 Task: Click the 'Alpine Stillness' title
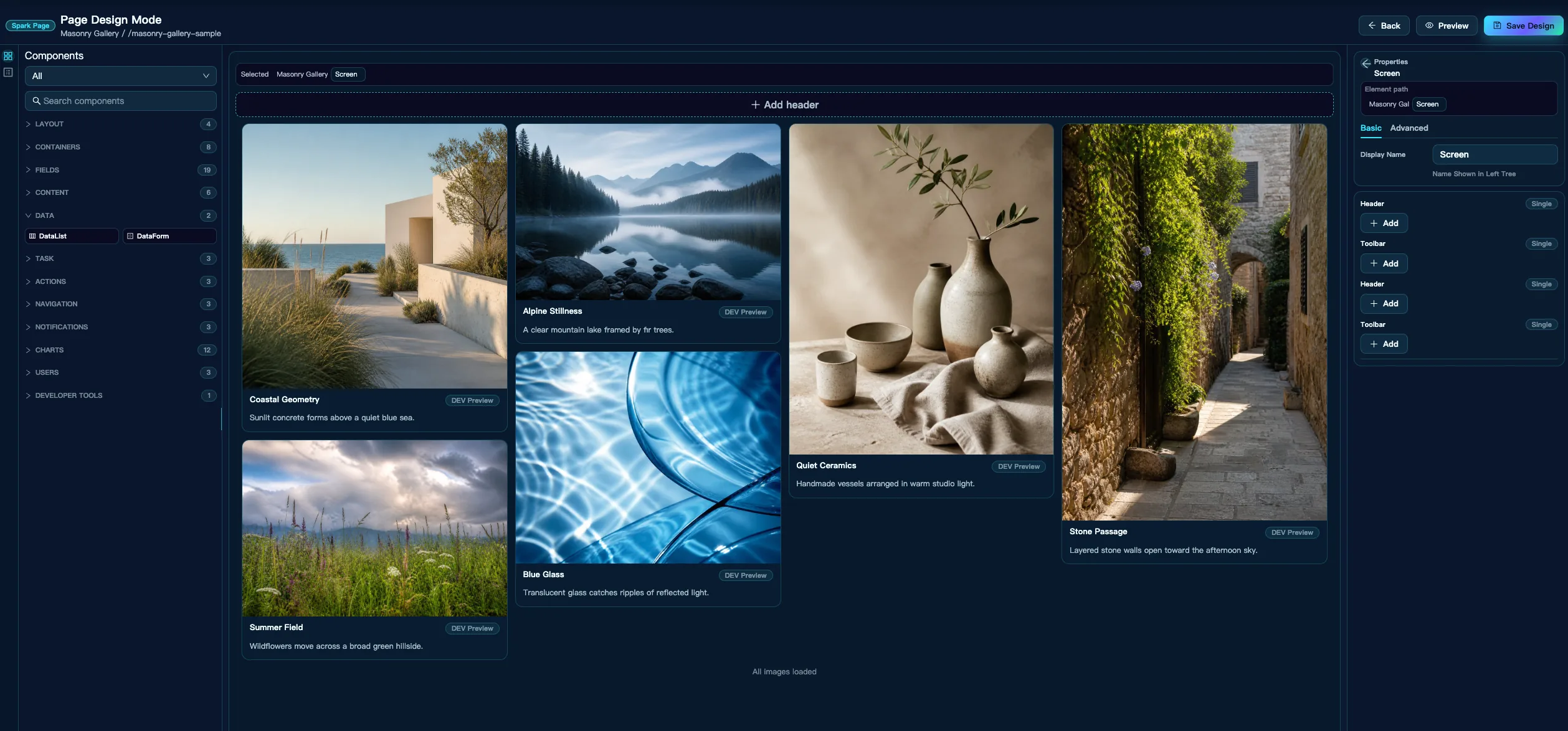[552, 311]
